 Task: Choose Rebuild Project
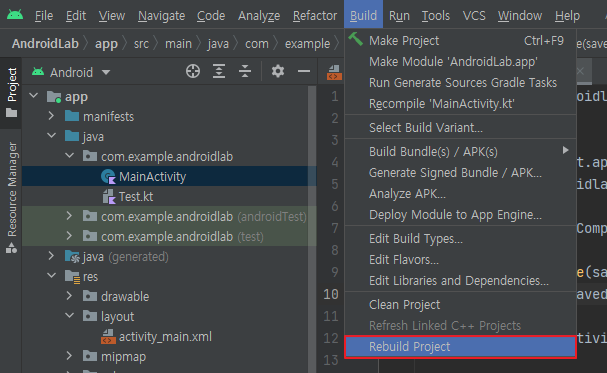(460, 347)
